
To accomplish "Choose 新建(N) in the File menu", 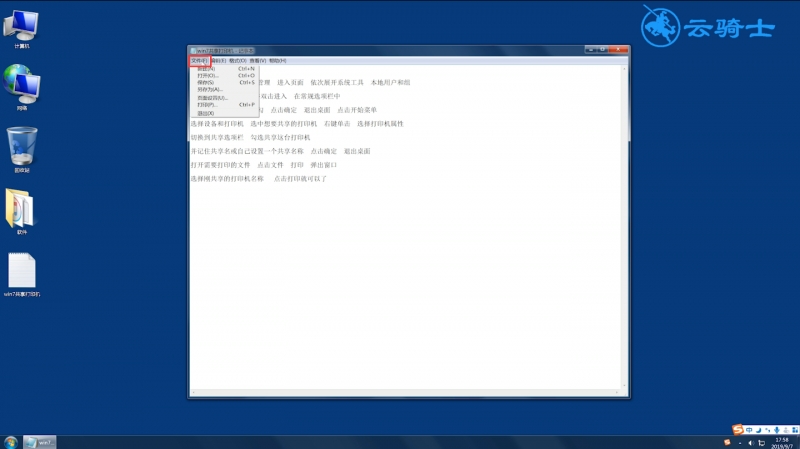I will pyautogui.click(x=224, y=68).
